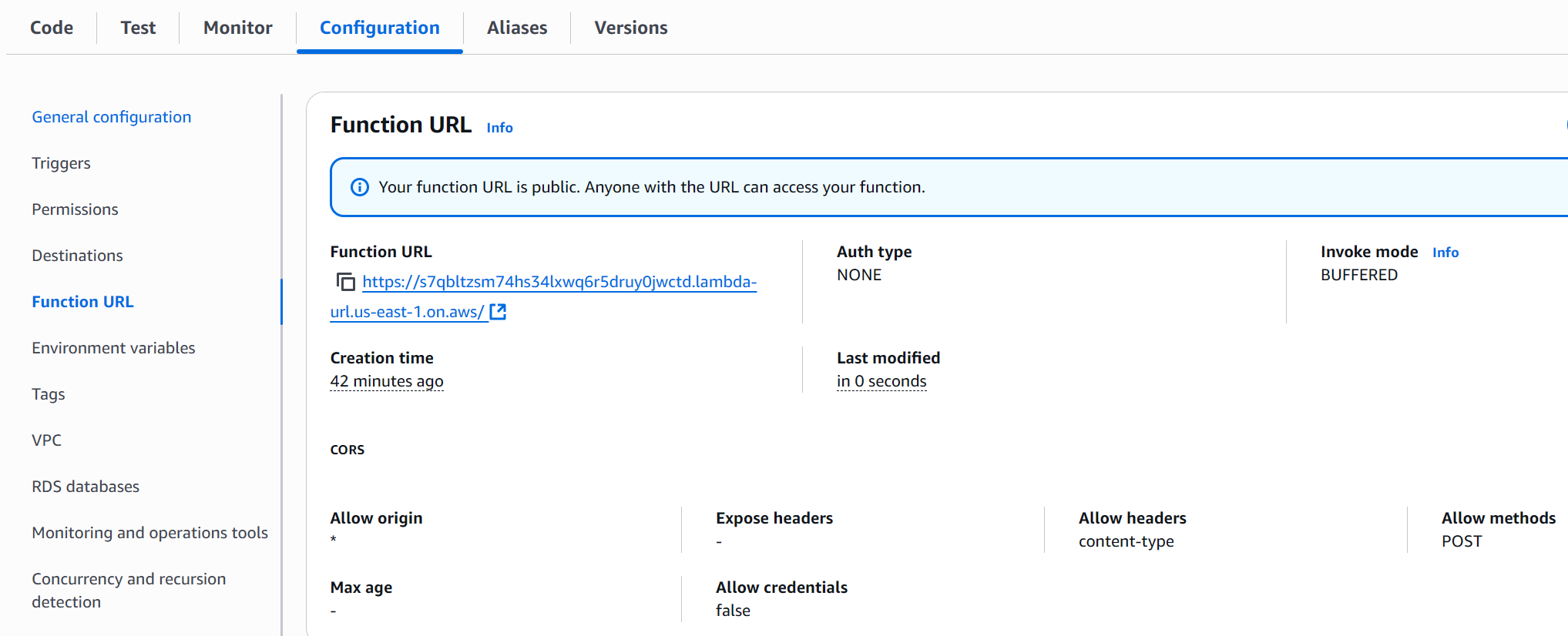Open the lambda function URL hyperlink
The width and height of the screenshot is (1568, 636).
pyautogui.click(x=559, y=283)
